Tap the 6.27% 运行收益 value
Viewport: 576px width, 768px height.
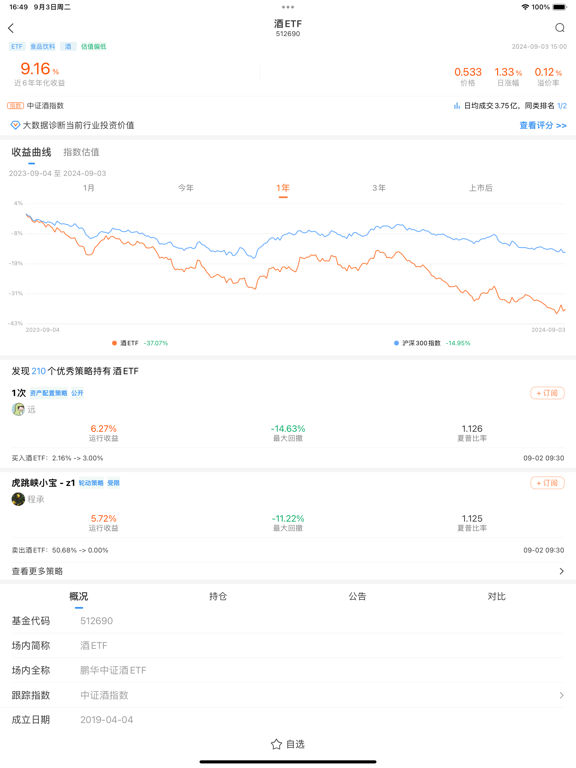(103, 429)
